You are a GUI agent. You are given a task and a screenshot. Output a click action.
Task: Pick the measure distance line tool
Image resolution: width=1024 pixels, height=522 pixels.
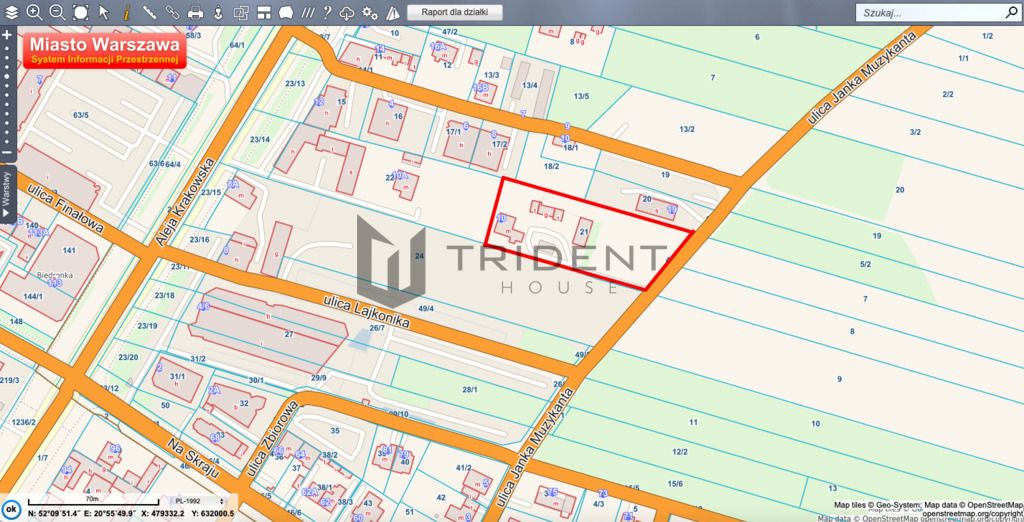(150, 12)
